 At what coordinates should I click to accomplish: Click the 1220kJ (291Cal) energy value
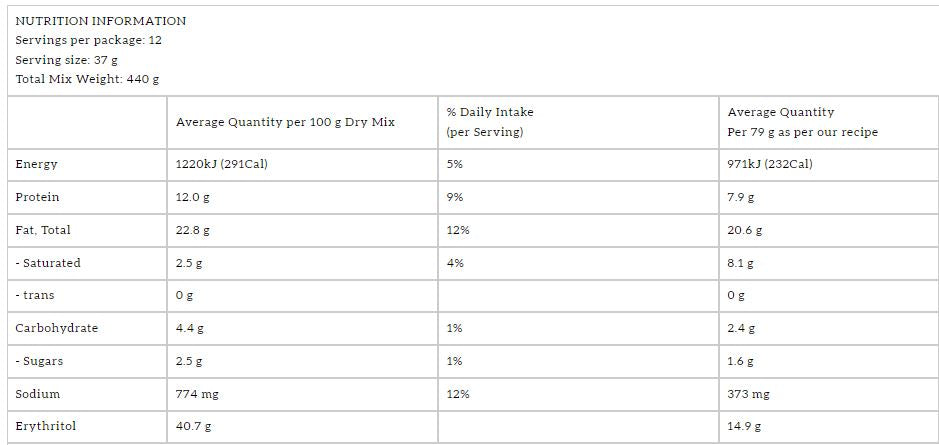click(221, 164)
